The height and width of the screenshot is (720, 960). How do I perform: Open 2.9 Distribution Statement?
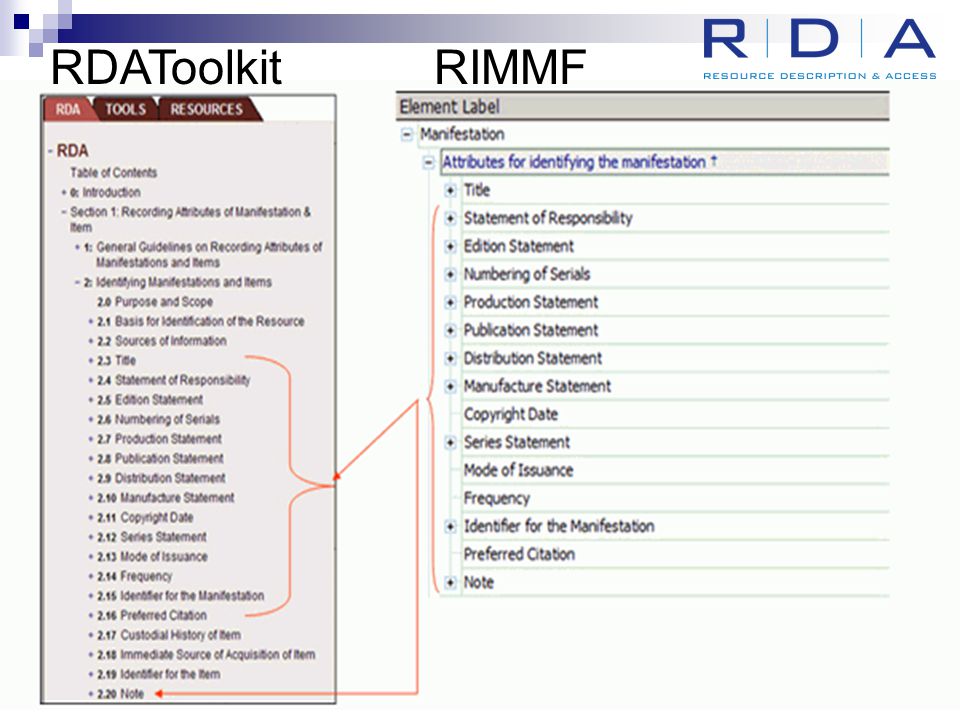(x=161, y=478)
